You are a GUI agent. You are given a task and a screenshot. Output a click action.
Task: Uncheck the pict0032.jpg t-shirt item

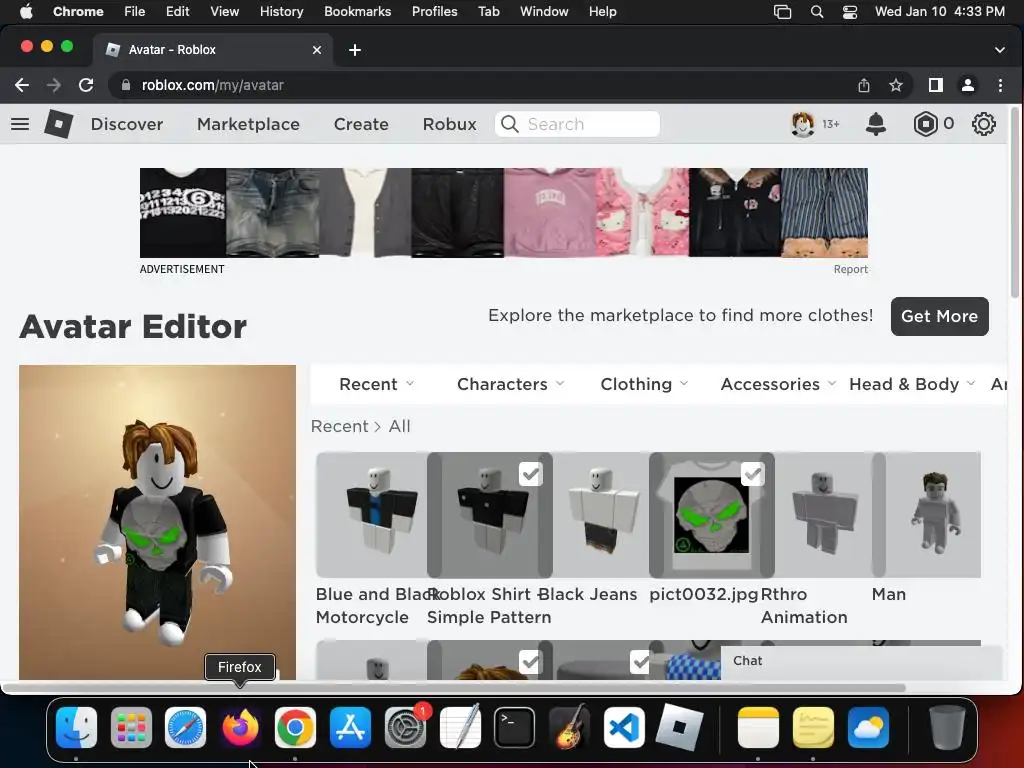pos(752,473)
